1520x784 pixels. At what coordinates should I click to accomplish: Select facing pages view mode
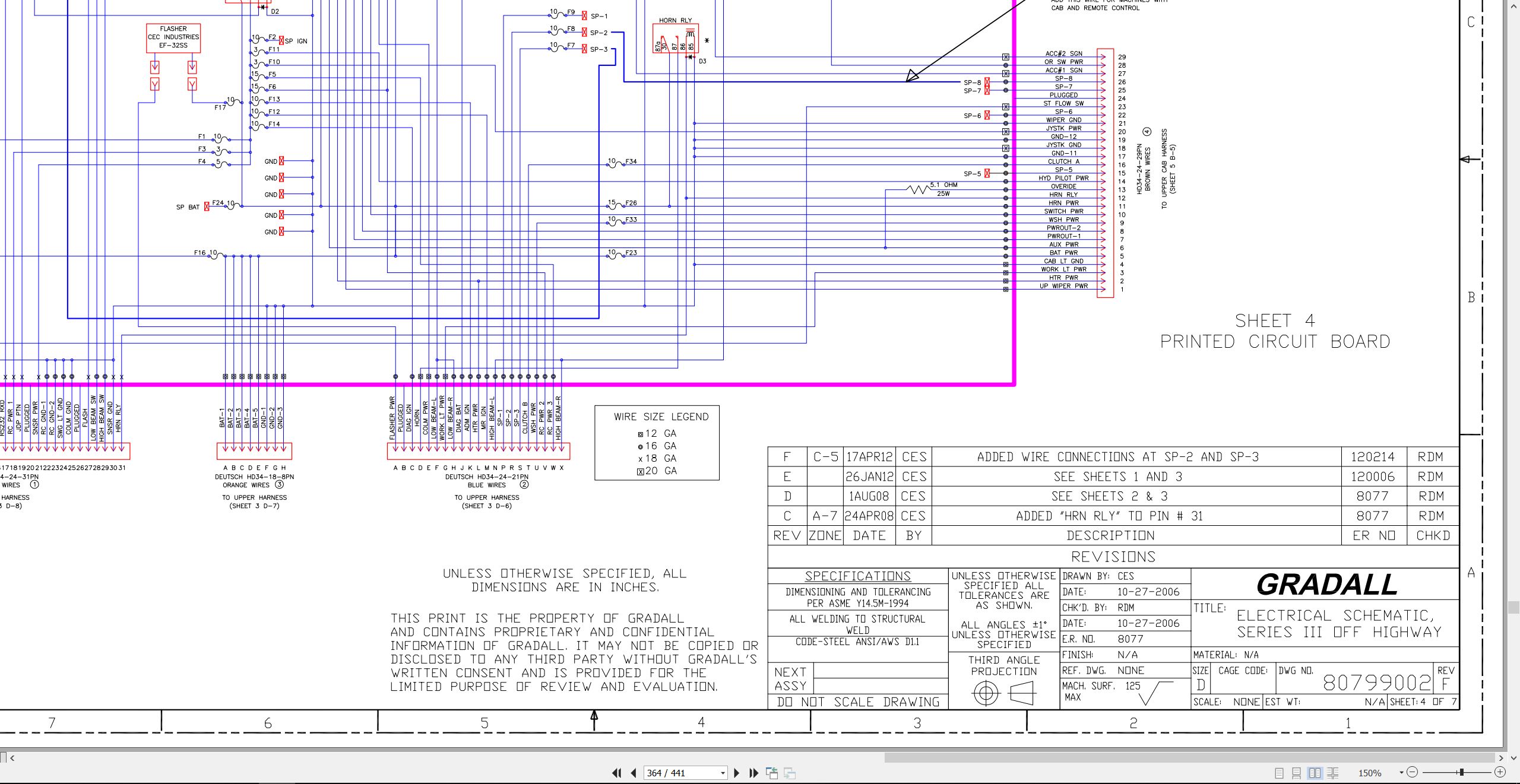pos(1315,773)
